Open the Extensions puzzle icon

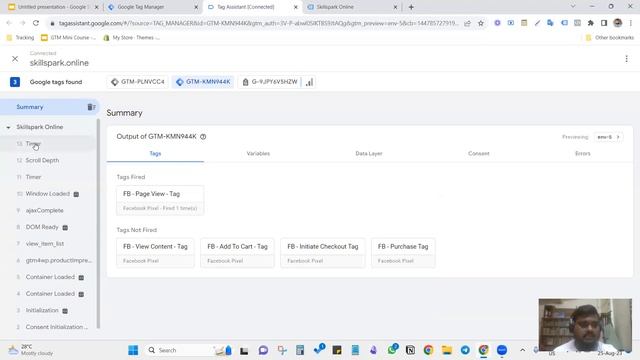591,23
